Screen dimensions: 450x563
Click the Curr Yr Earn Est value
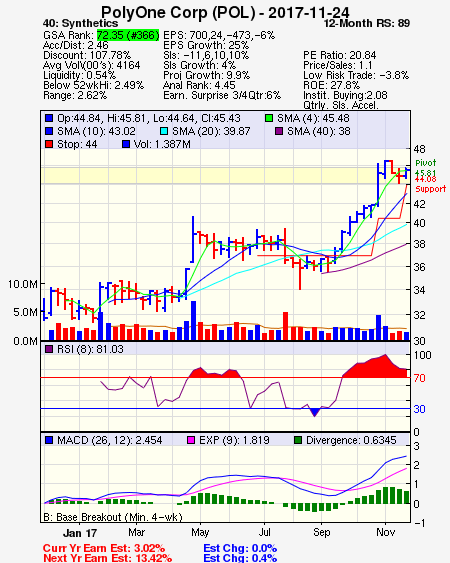click(x=149, y=548)
